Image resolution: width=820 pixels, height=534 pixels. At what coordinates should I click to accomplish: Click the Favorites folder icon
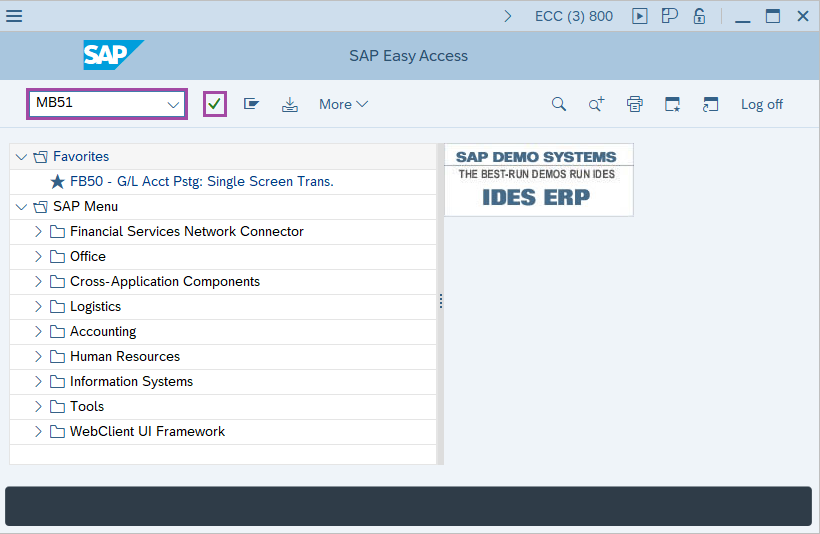41,157
